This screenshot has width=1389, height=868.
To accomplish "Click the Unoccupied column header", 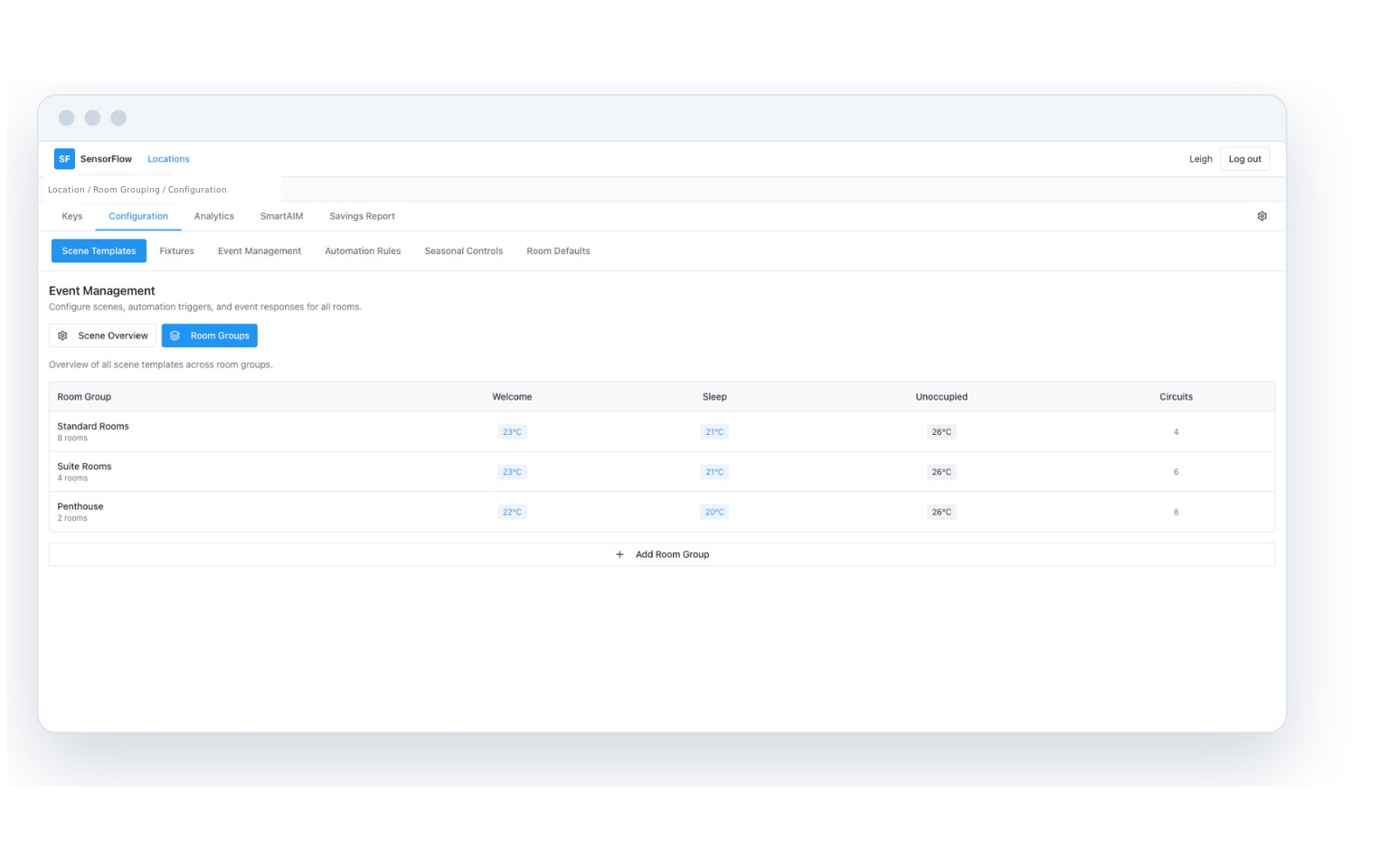I will point(941,397).
